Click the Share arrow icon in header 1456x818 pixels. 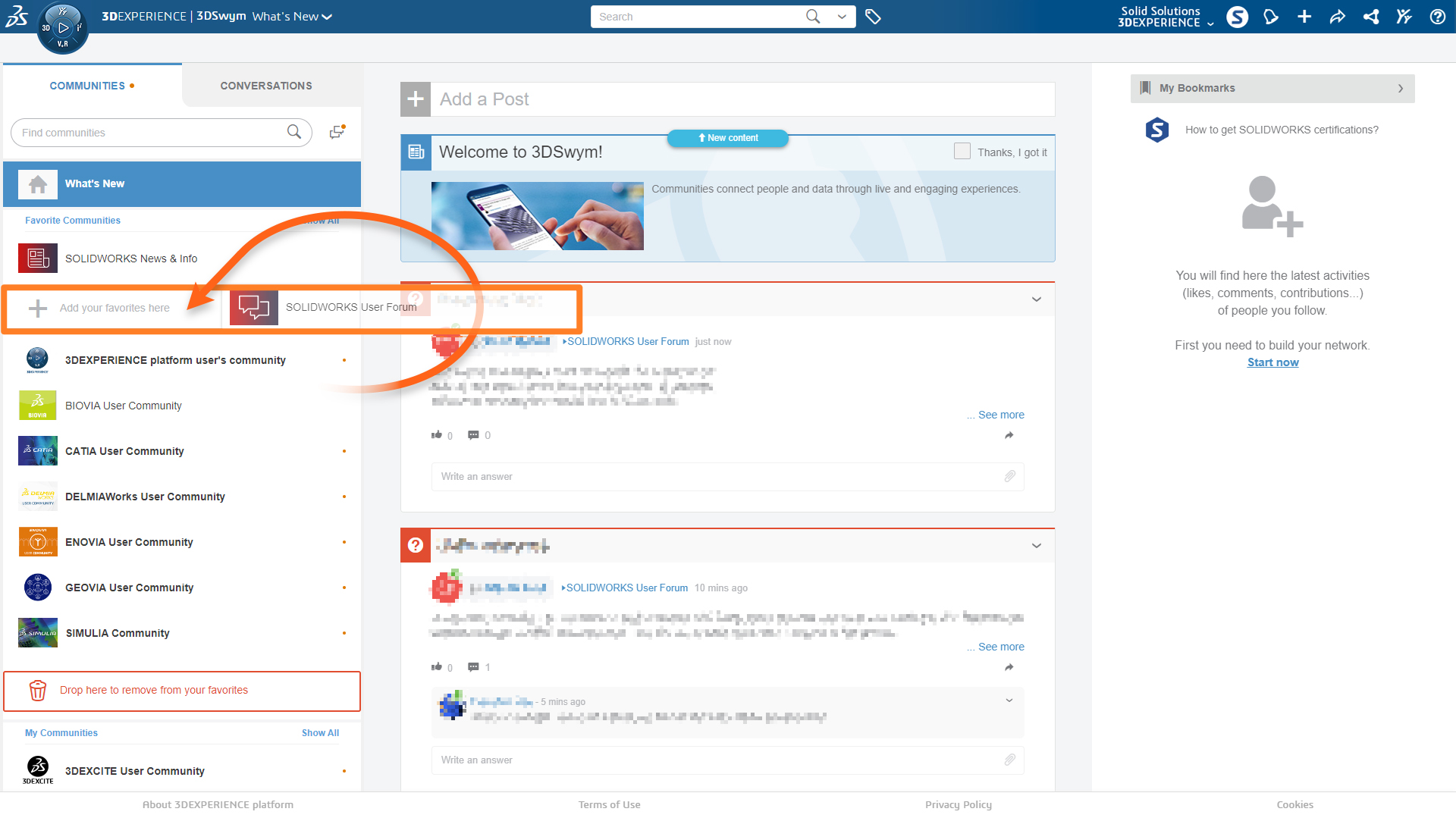click(1337, 17)
